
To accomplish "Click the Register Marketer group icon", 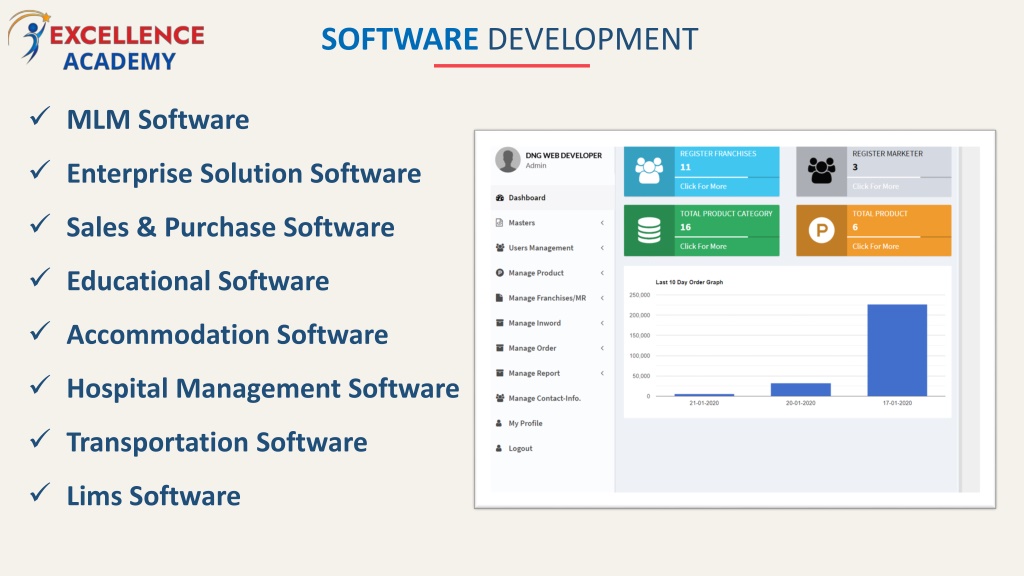I will [821, 171].
